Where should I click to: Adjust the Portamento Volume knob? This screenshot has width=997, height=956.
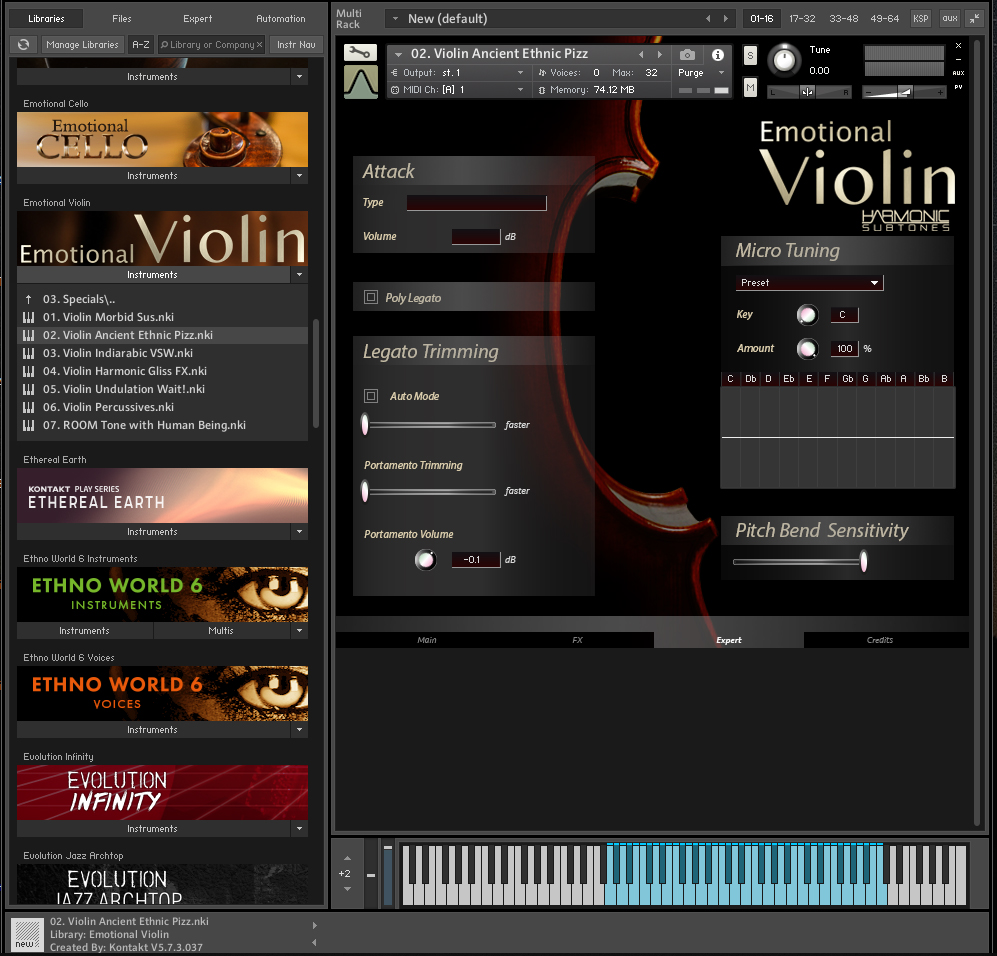(425, 560)
